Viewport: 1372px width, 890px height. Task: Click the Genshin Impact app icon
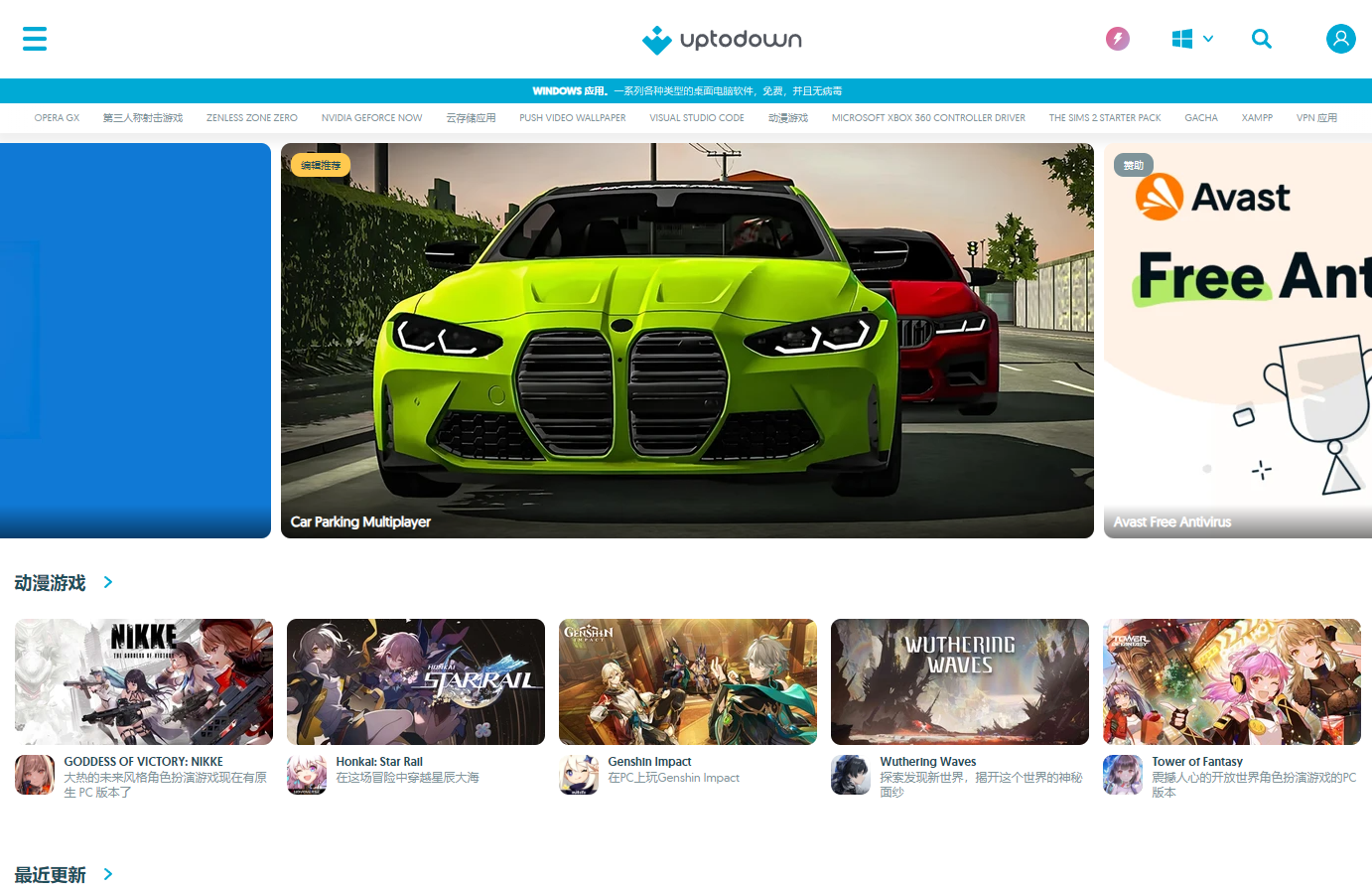click(x=579, y=775)
